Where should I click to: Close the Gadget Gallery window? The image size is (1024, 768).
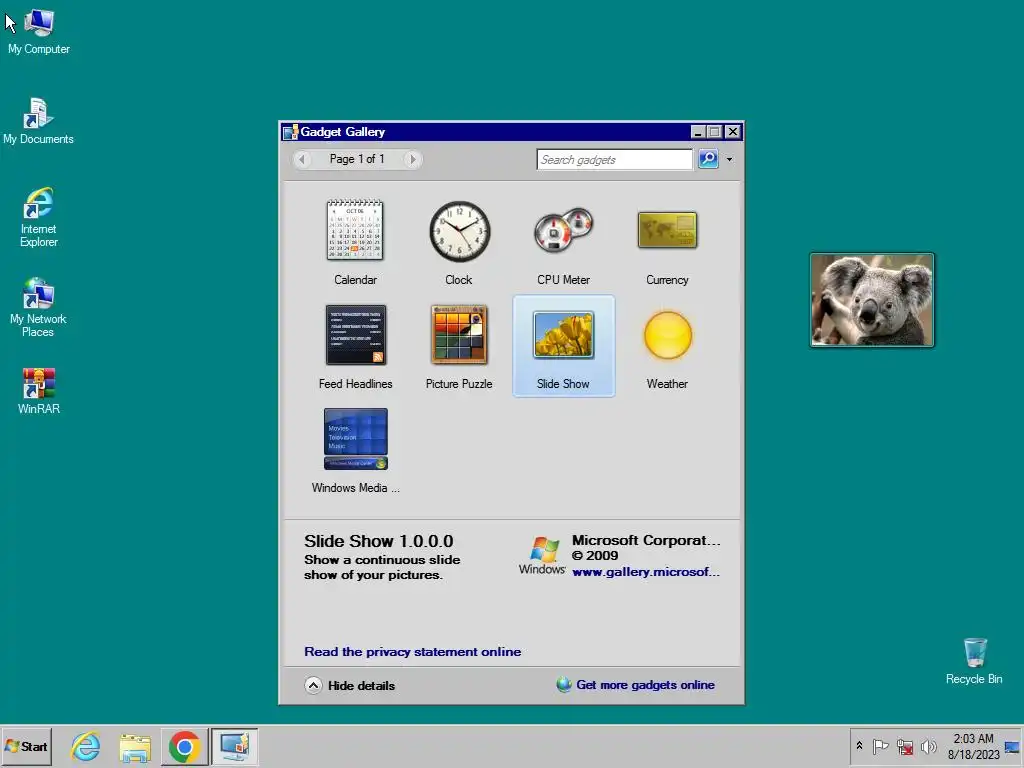click(733, 132)
